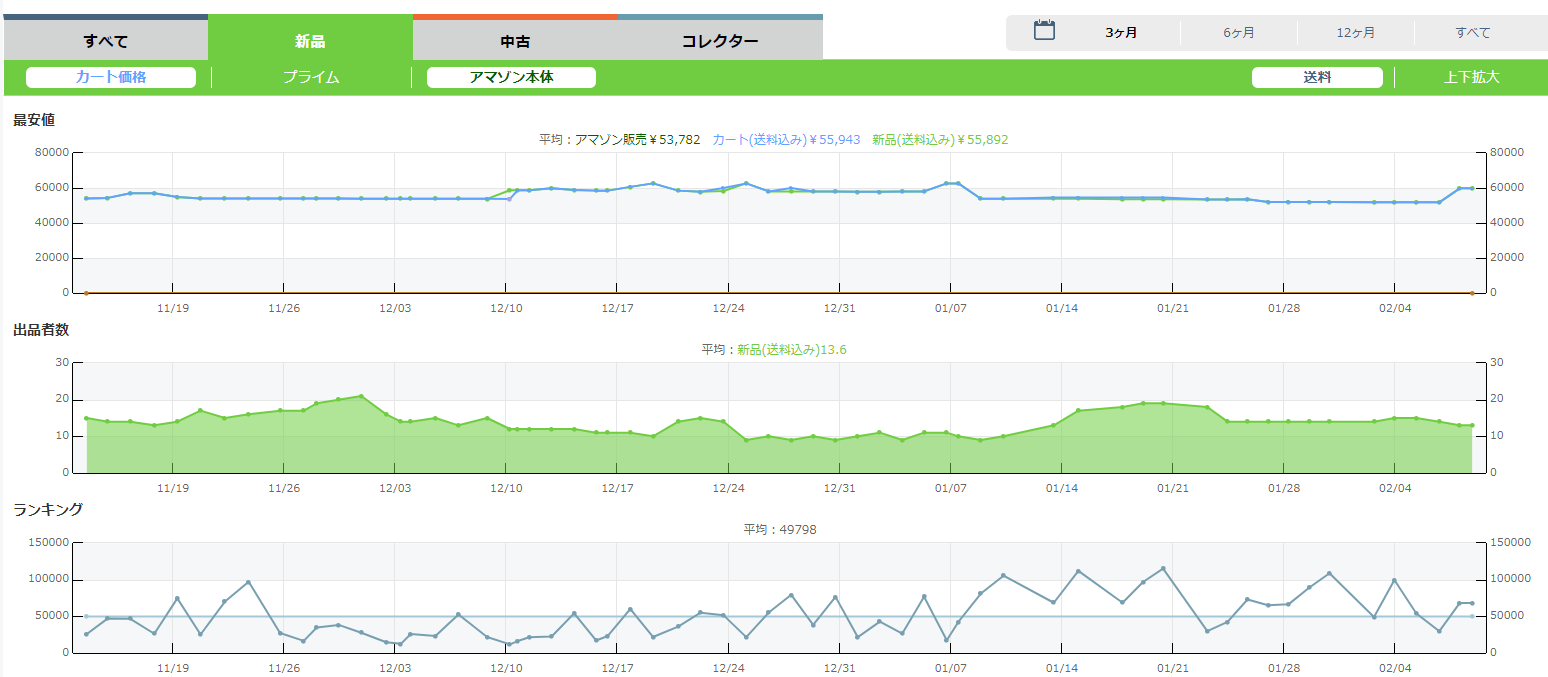Select the 新品 tab

point(310,41)
